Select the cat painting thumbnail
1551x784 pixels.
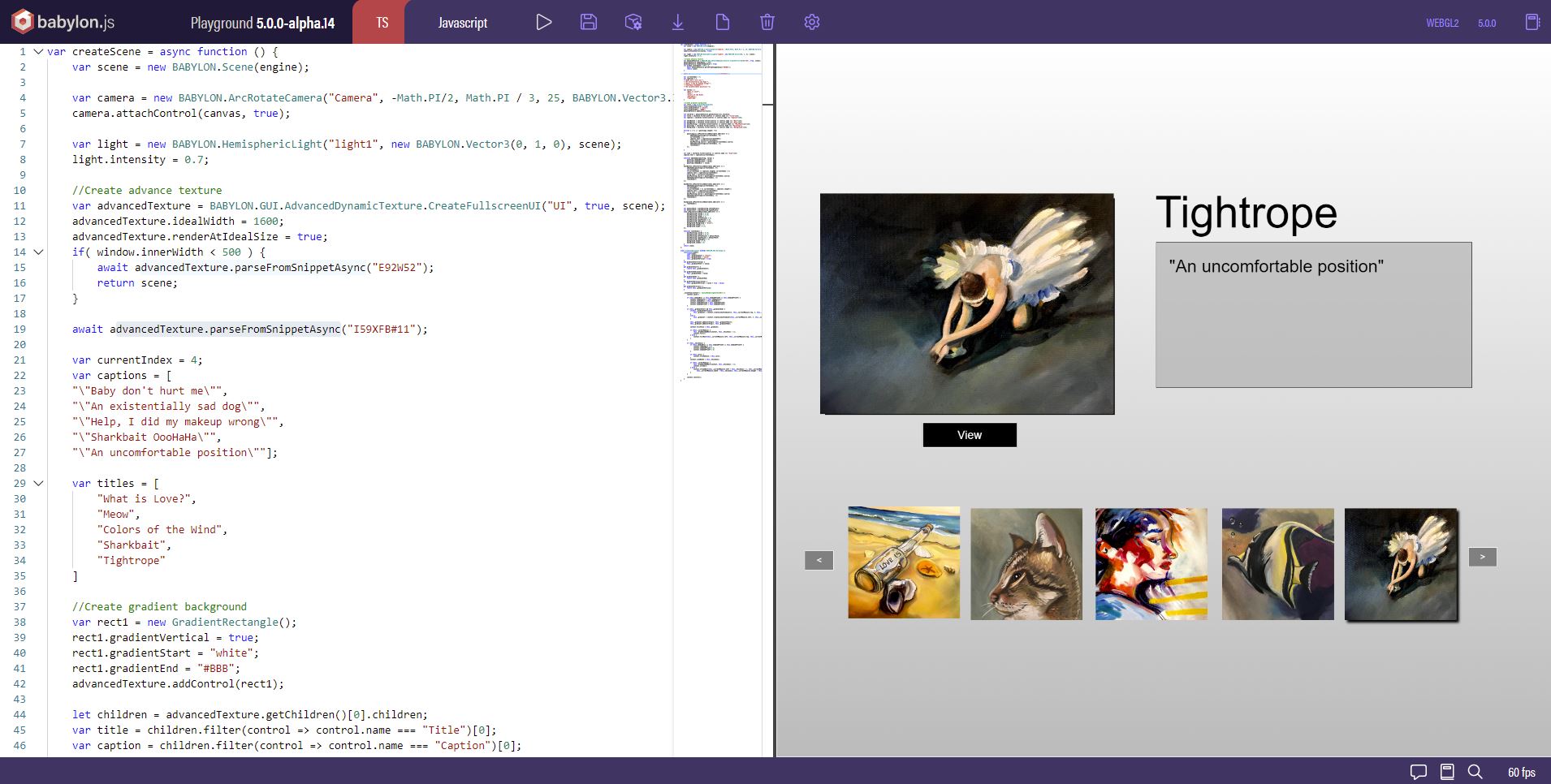pyautogui.click(x=1026, y=564)
